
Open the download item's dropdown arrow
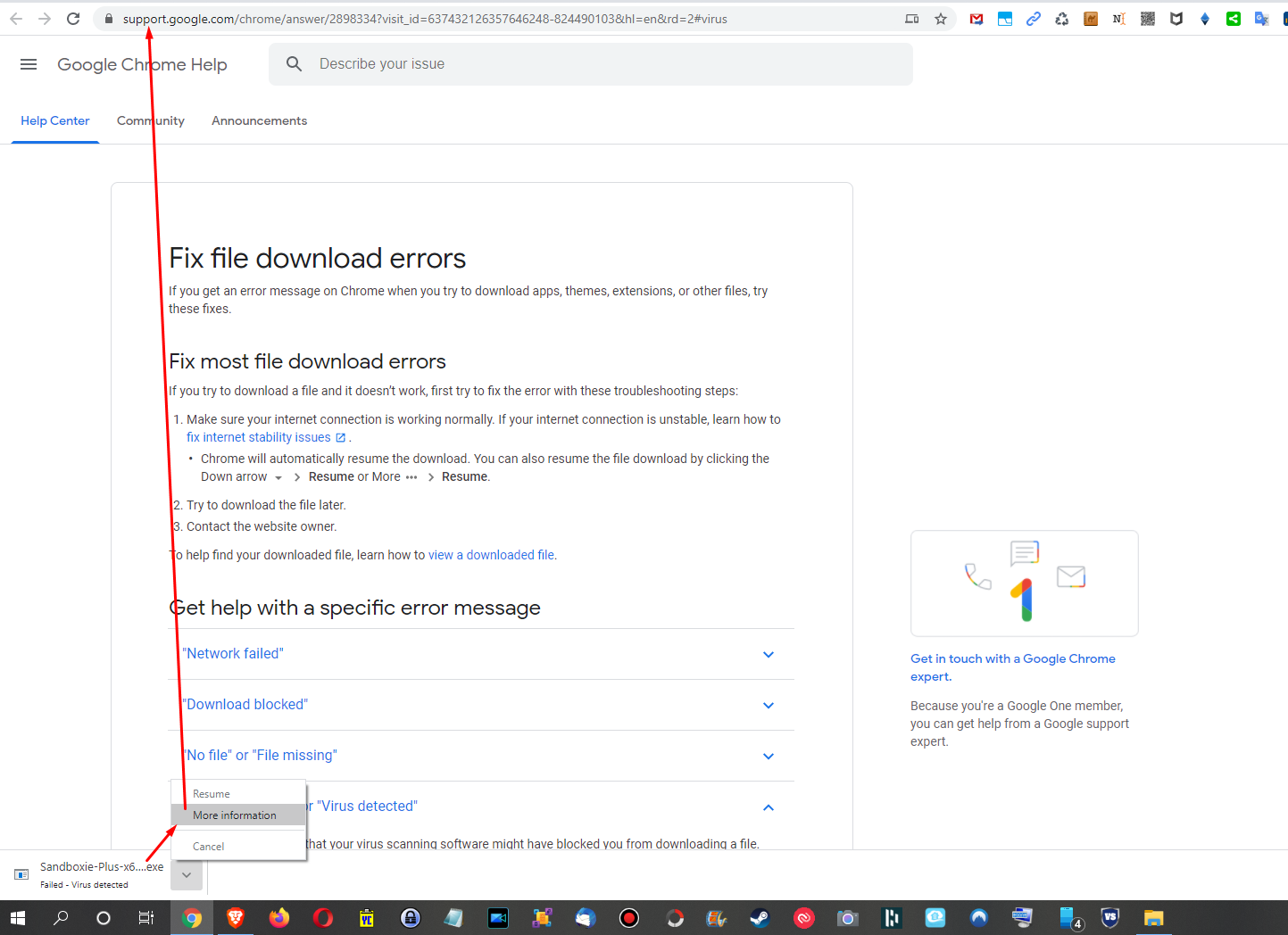tap(186, 875)
